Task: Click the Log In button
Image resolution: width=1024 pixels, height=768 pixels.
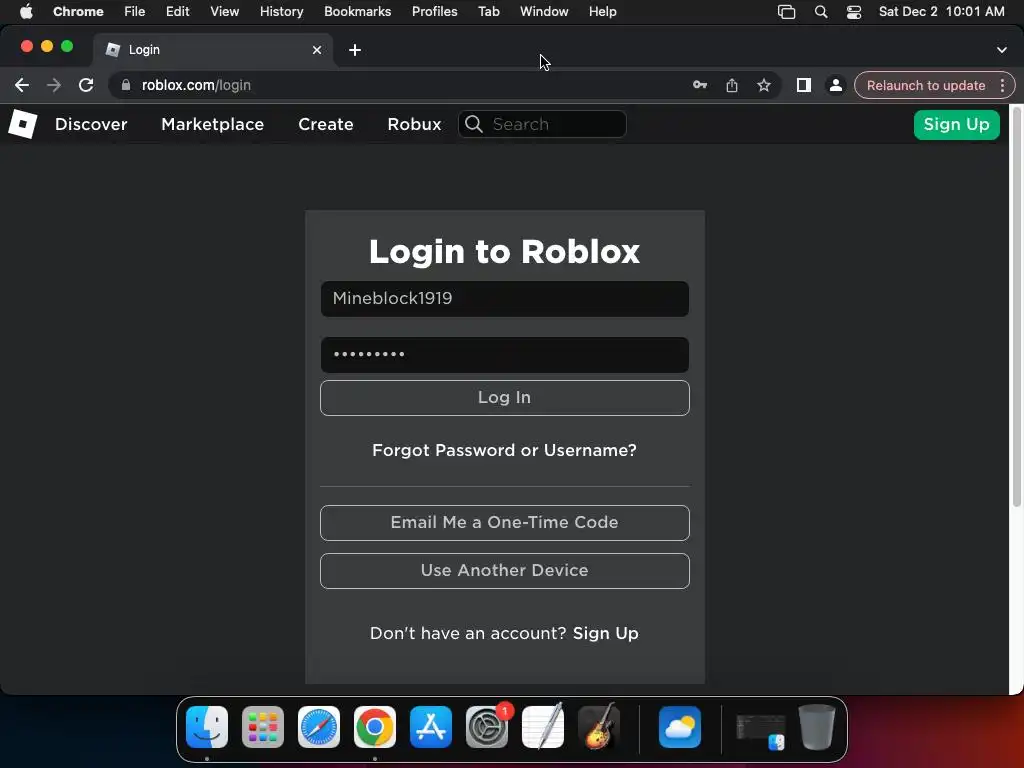Action: [504, 398]
